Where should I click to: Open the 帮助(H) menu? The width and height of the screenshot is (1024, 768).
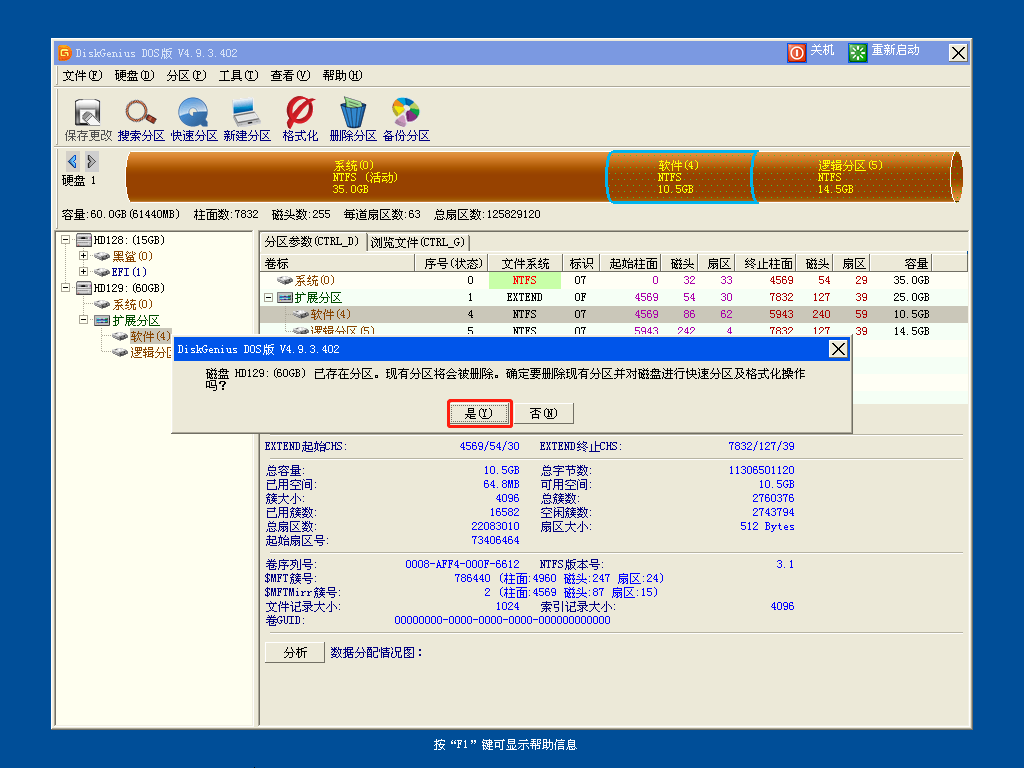(342, 75)
